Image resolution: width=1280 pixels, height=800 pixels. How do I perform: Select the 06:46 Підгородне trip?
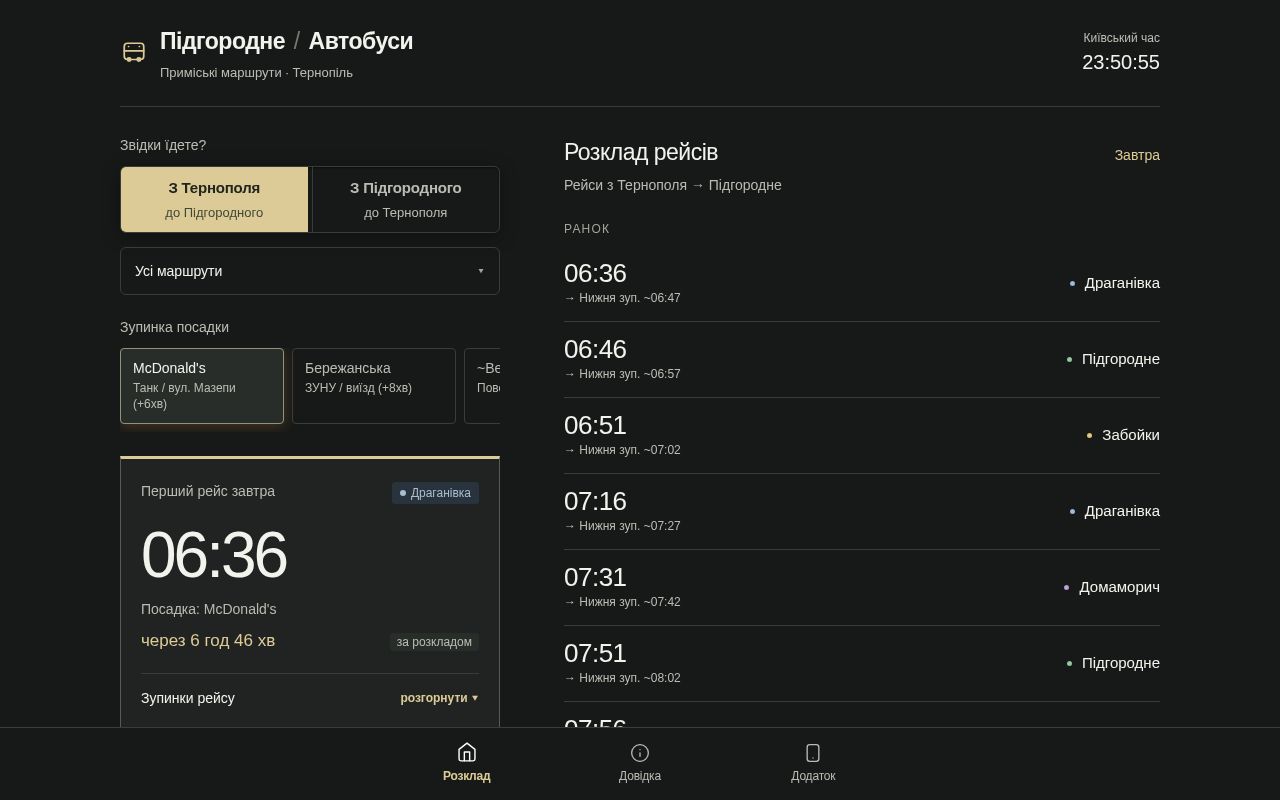[862, 360]
